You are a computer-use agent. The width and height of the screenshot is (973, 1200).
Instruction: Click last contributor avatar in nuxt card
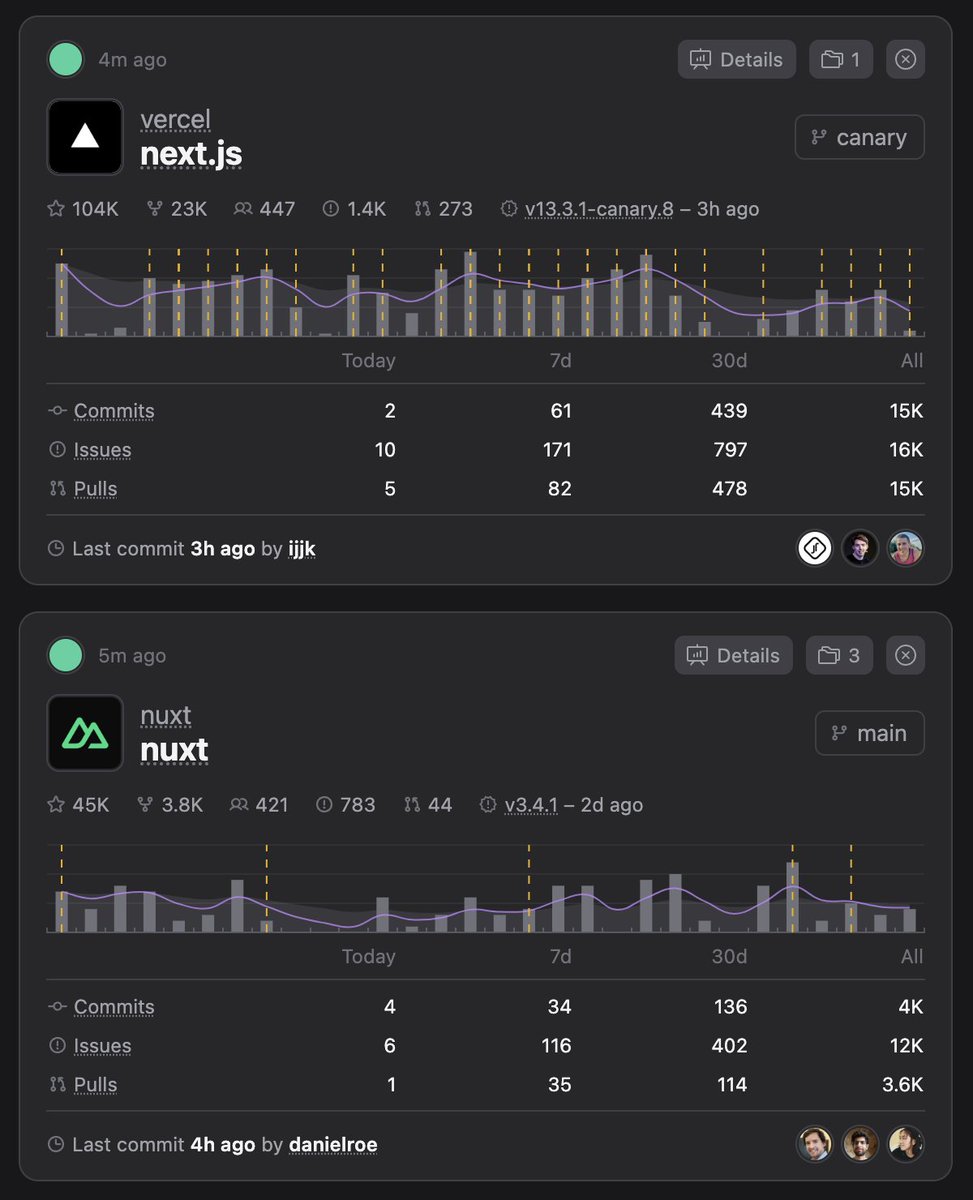click(x=905, y=1144)
